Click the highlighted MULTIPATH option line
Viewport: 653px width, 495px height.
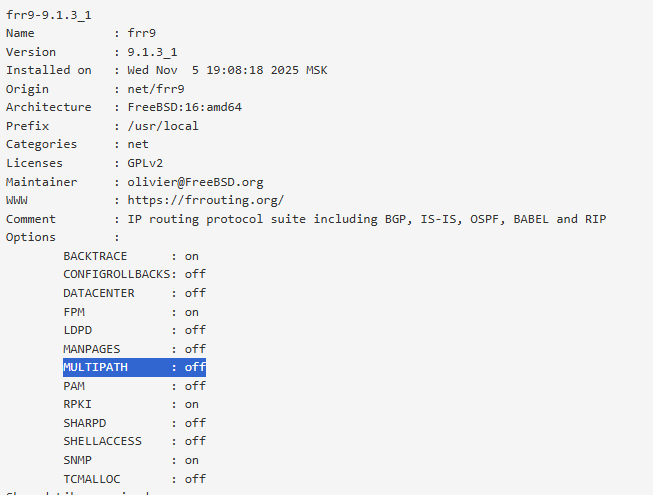pyautogui.click(x=134, y=367)
